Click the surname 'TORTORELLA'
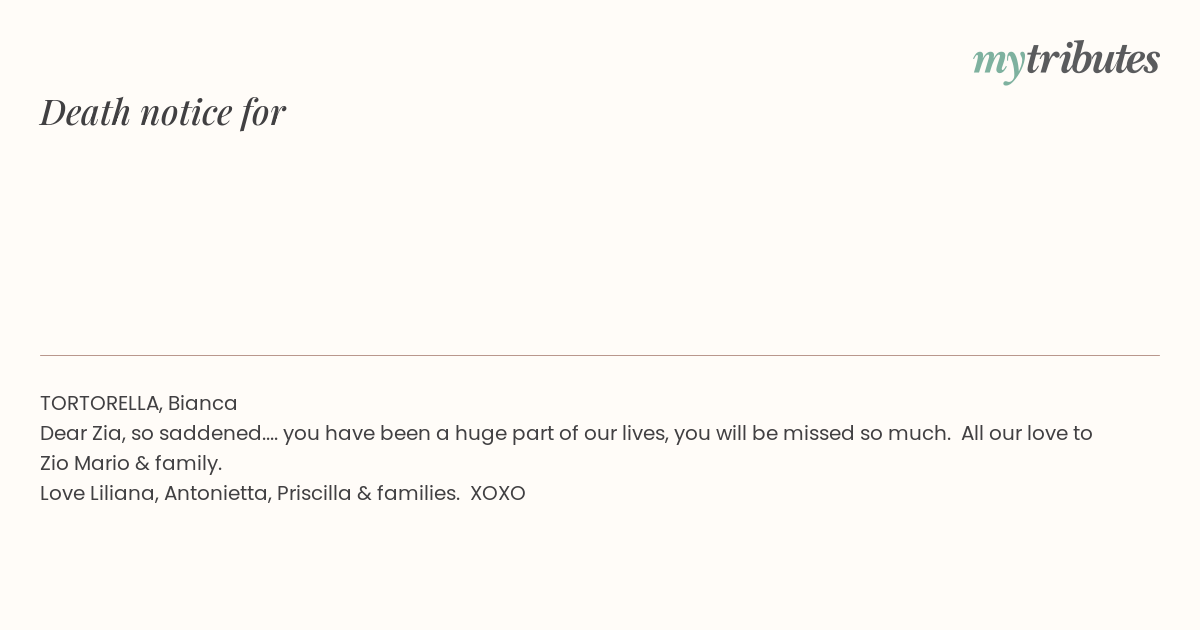Image resolution: width=1200 pixels, height=630 pixels. click(101, 403)
